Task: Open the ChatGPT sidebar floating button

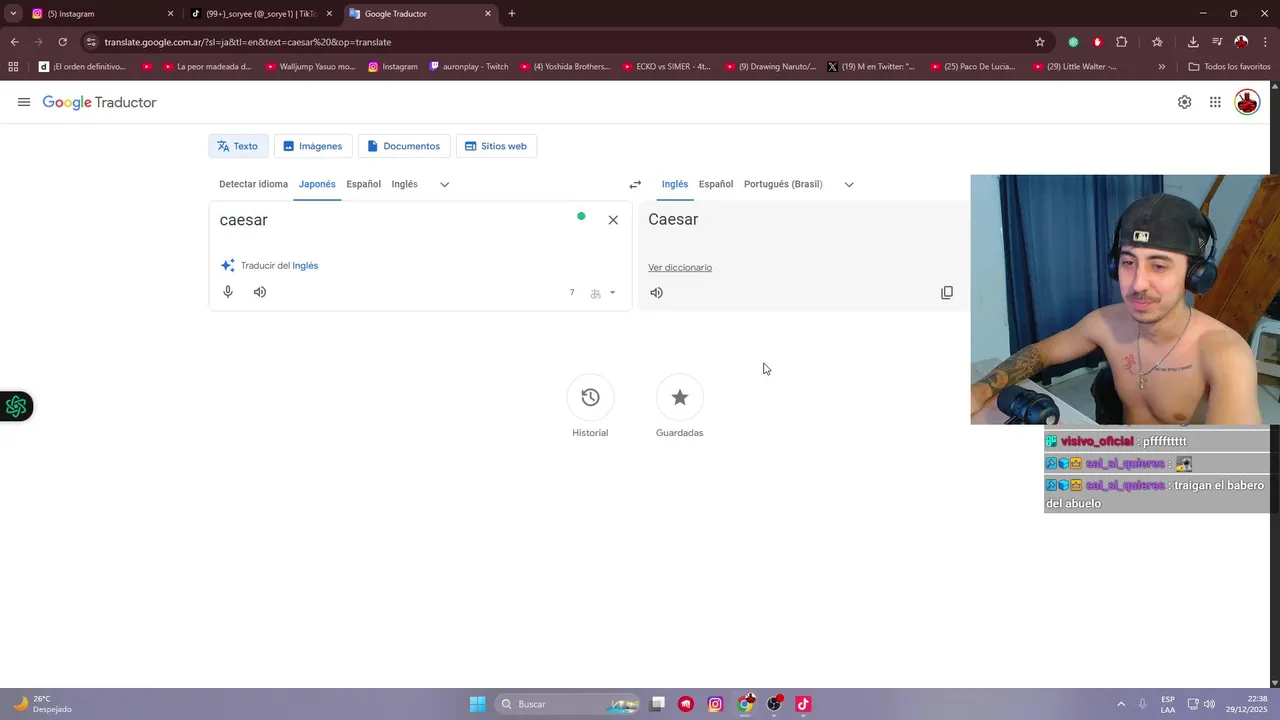Action: coord(16,406)
